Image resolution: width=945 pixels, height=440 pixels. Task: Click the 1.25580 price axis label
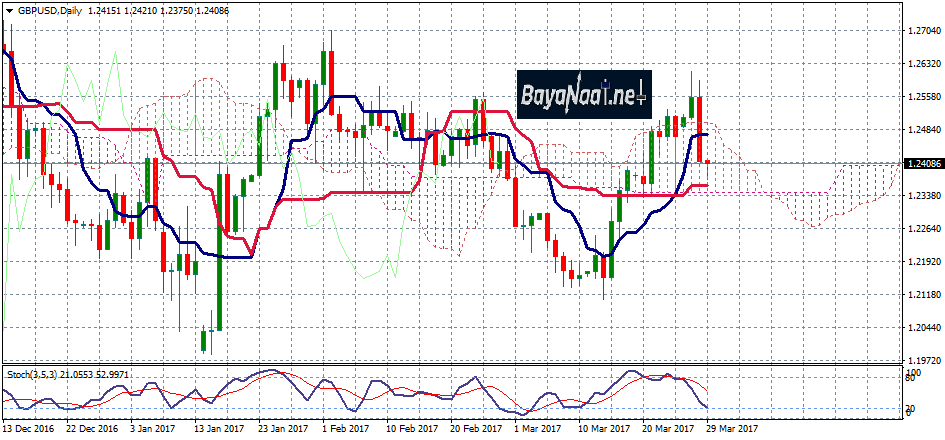pos(923,97)
